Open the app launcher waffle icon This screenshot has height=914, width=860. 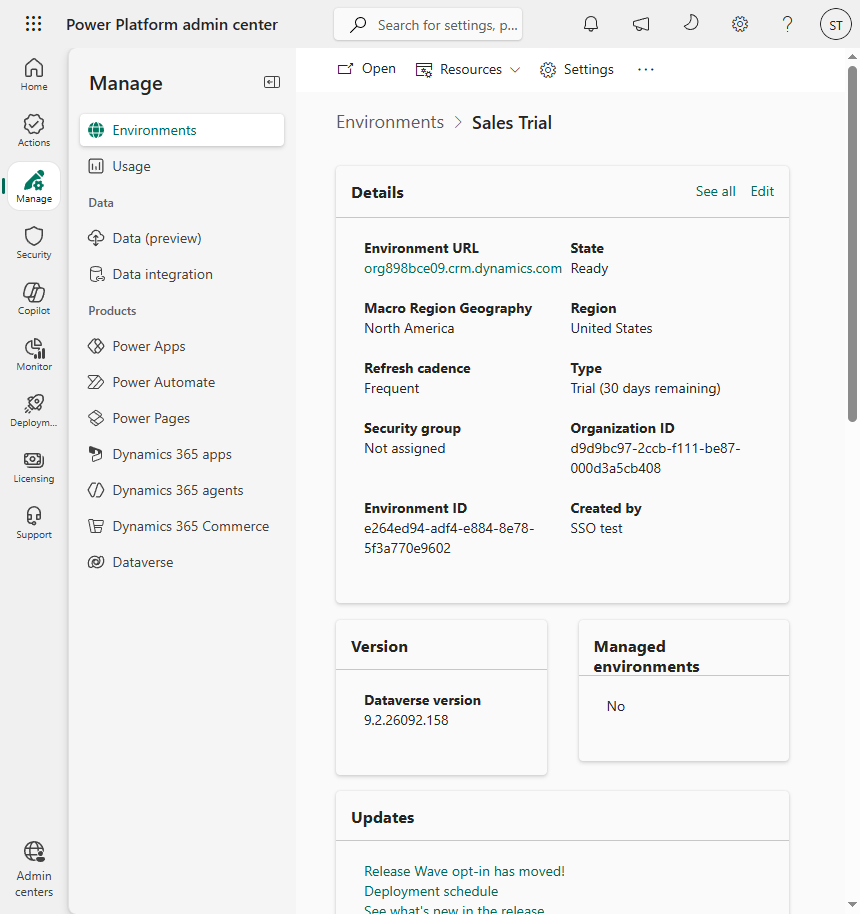[33, 24]
